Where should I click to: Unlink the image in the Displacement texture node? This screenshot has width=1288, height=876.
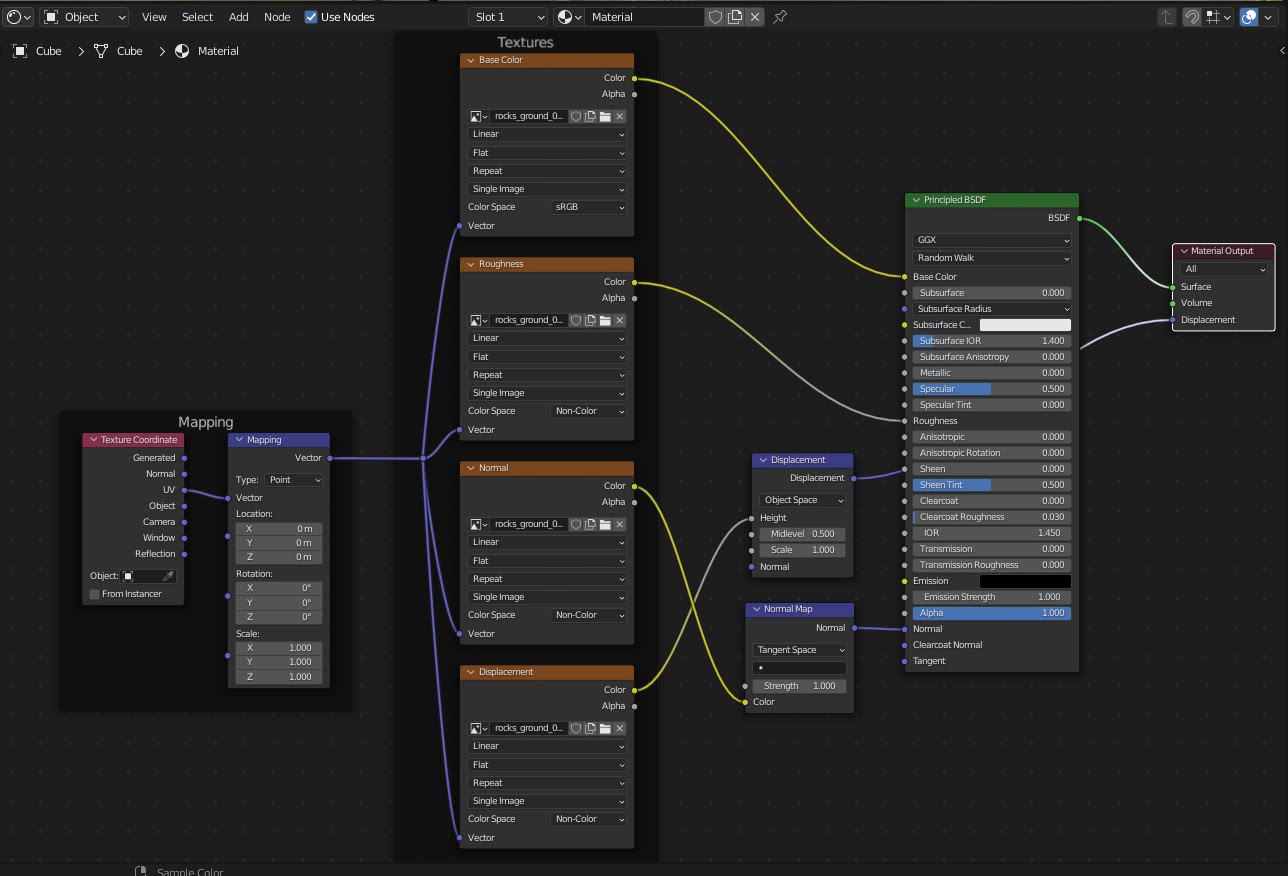click(620, 728)
